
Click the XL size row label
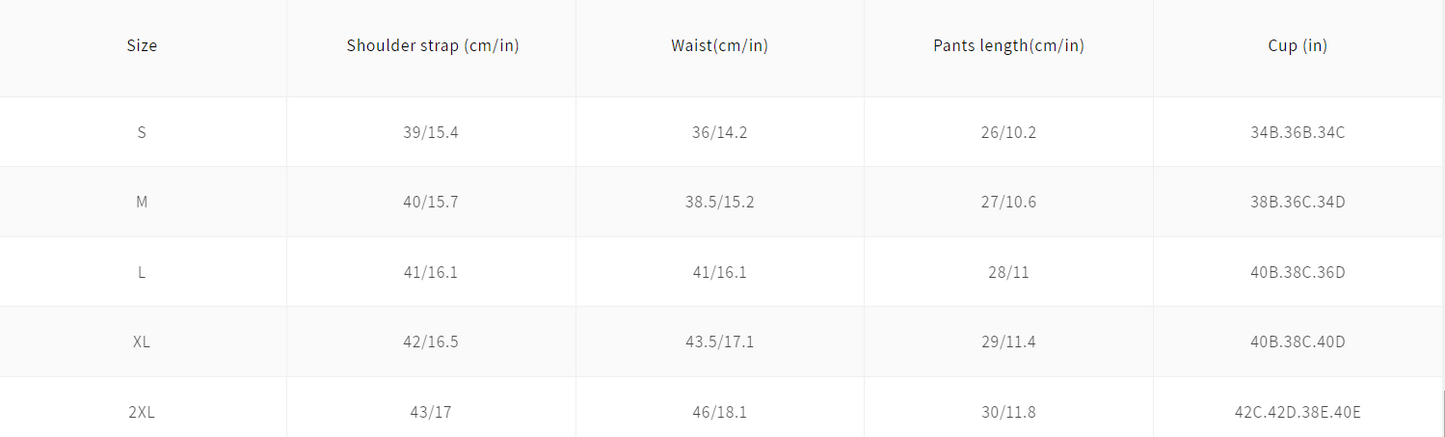[142, 342]
